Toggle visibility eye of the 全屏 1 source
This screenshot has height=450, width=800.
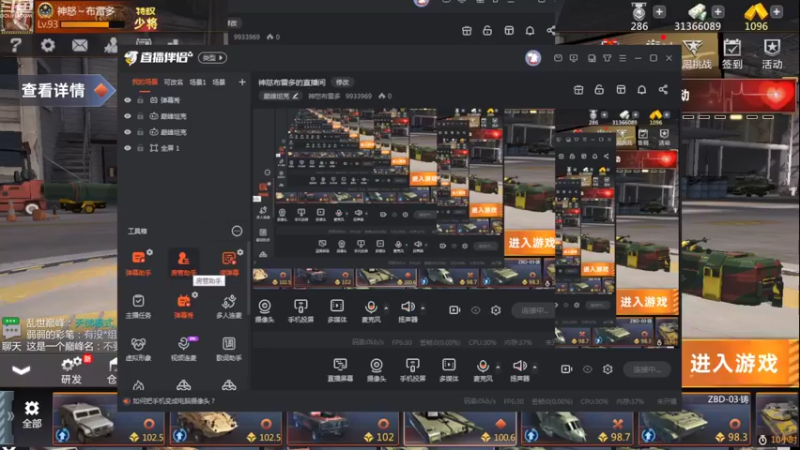click(x=128, y=148)
